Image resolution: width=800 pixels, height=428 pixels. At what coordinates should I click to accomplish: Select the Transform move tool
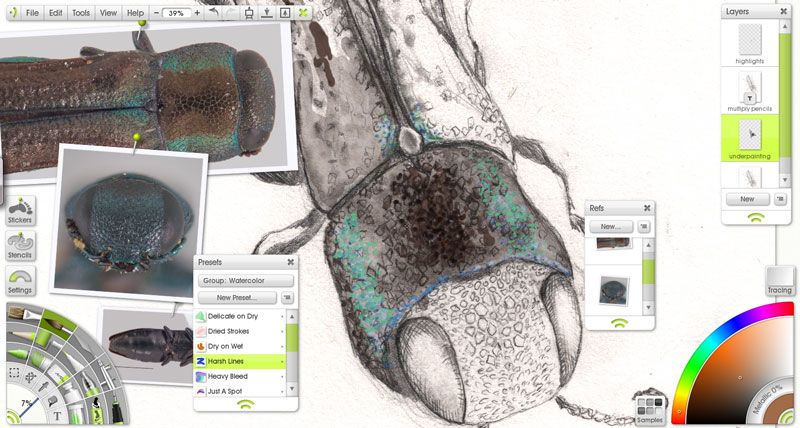click(30, 377)
